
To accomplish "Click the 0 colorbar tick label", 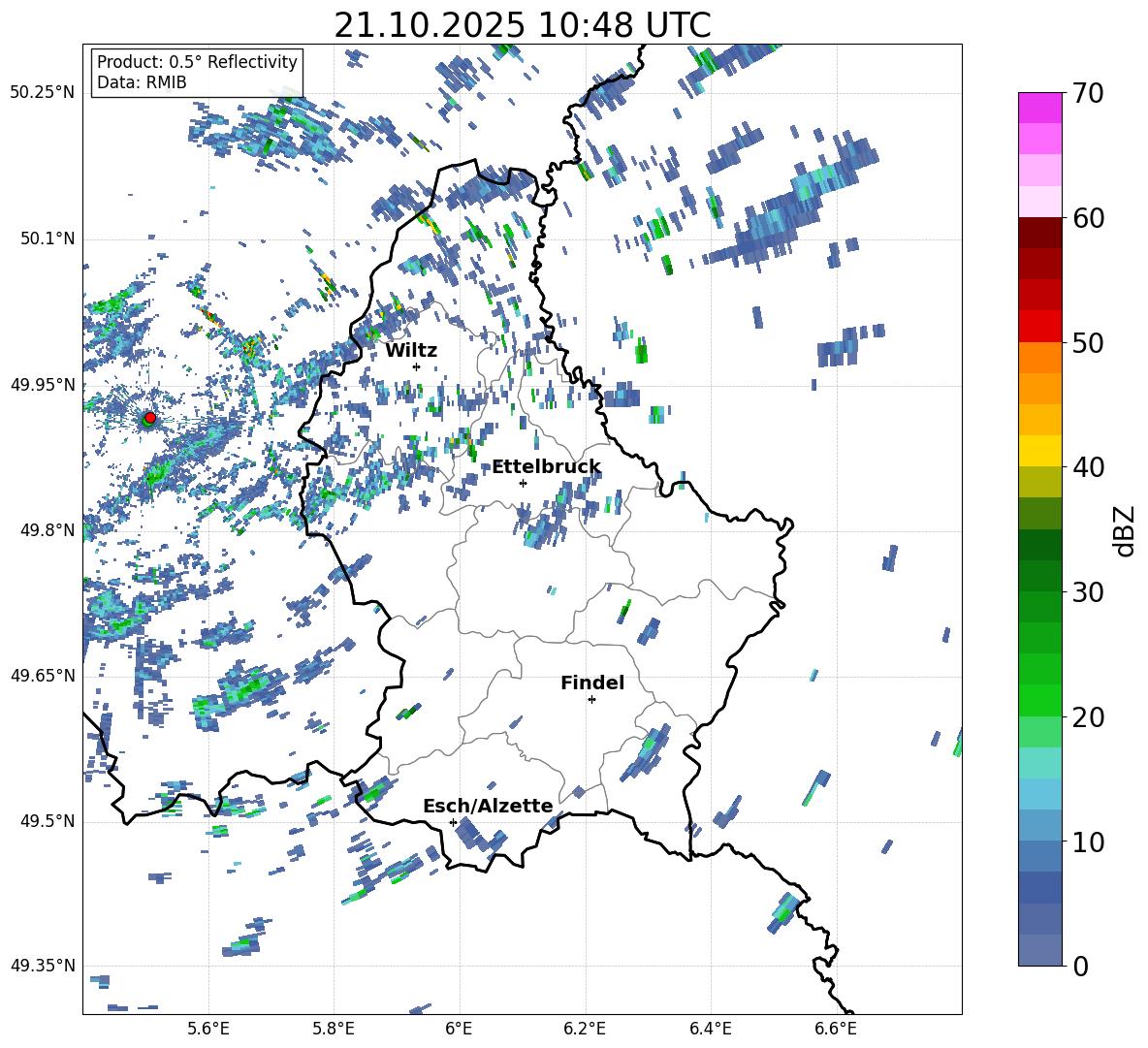I will [x=1081, y=967].
